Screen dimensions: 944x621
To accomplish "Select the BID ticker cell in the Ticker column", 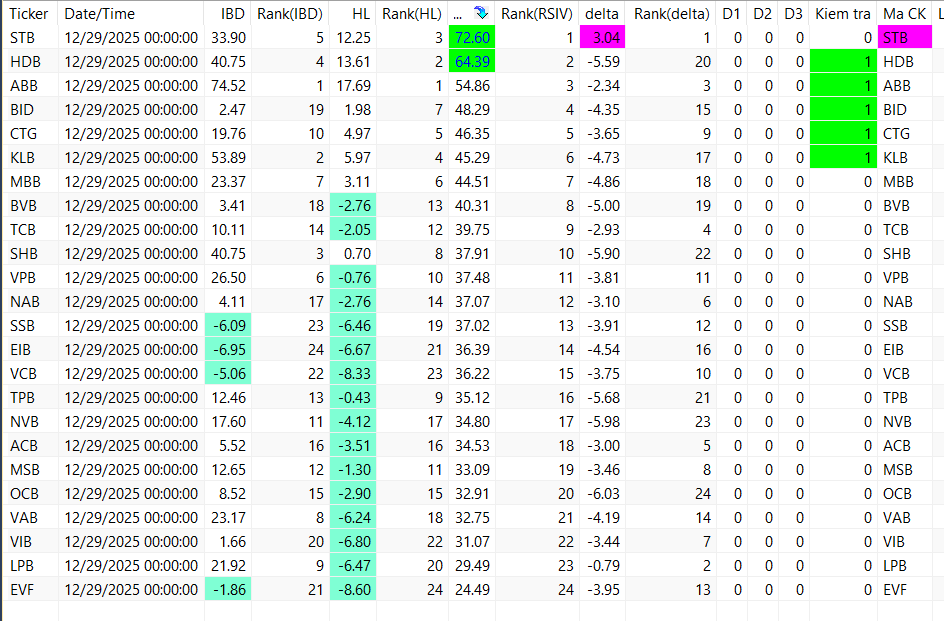I will pyautogui.click(x=30, y=110).
